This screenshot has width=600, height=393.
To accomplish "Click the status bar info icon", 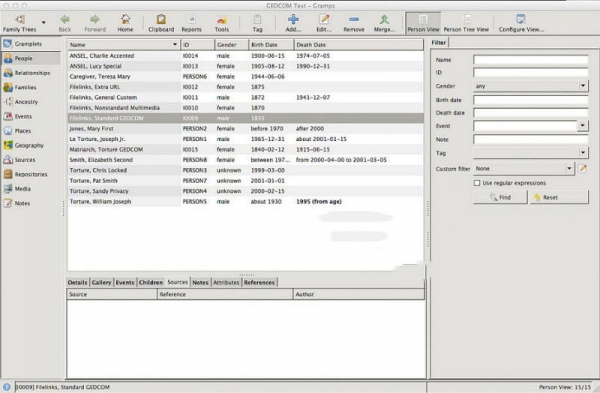I will (x=7, y=387).
